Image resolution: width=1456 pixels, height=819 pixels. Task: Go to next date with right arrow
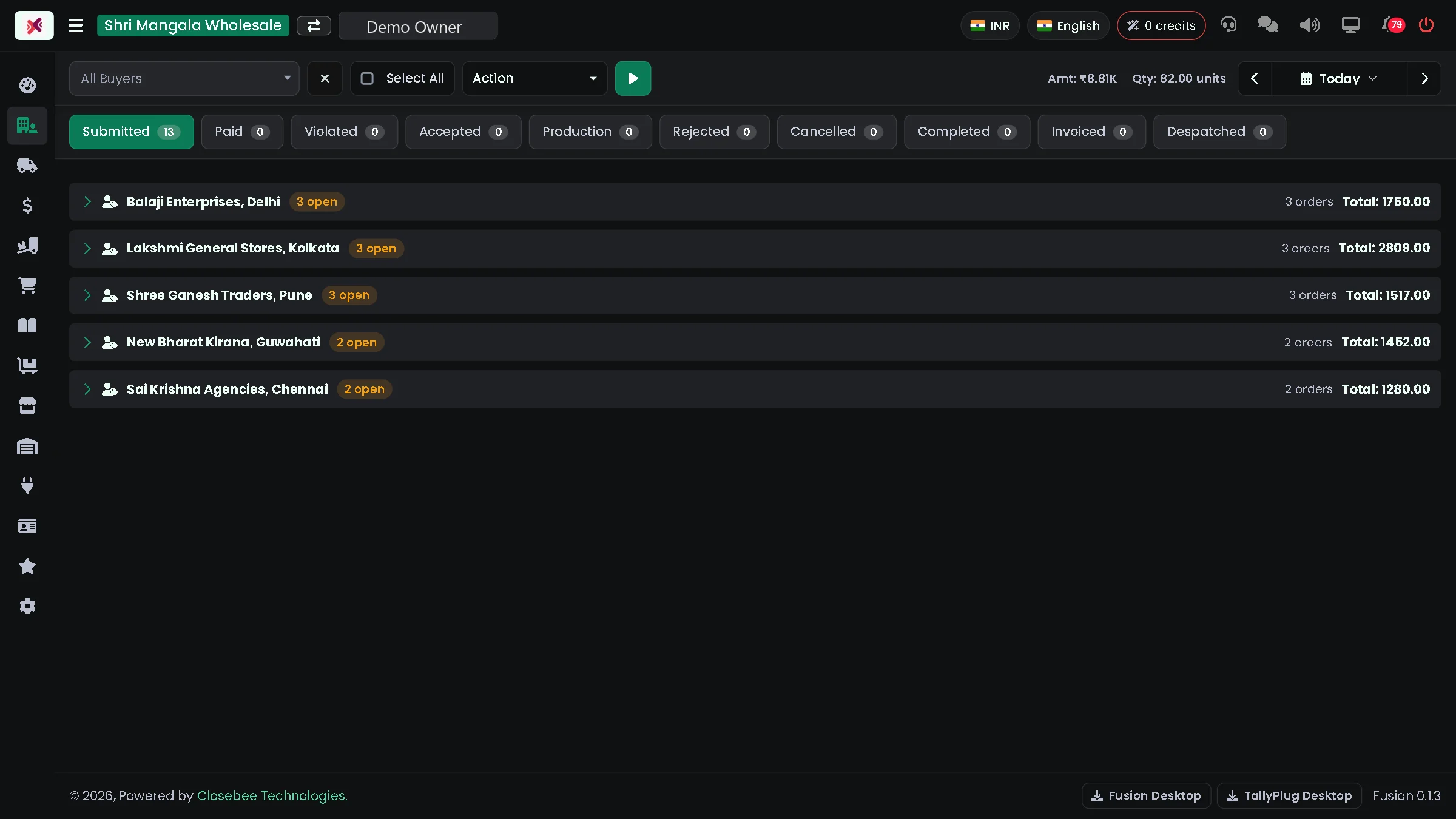(x=1424, y=78)
